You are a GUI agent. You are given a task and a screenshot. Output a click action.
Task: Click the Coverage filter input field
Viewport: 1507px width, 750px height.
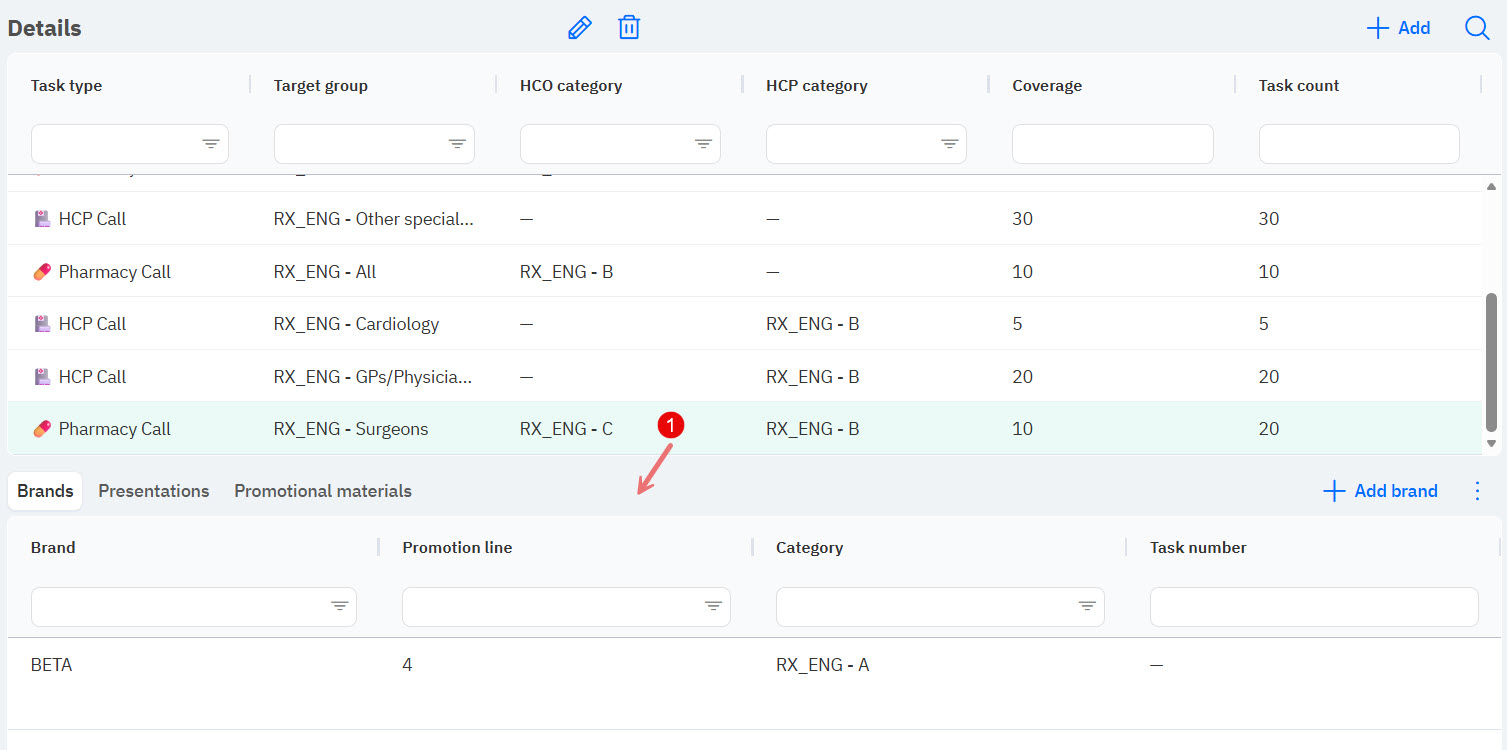coord(1112,144)
